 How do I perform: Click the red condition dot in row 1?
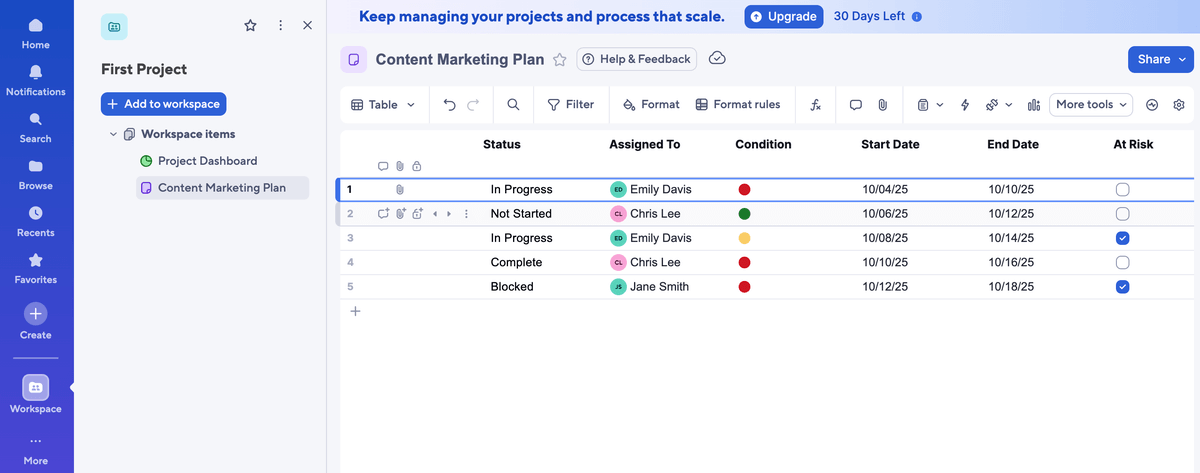(744, 189)
